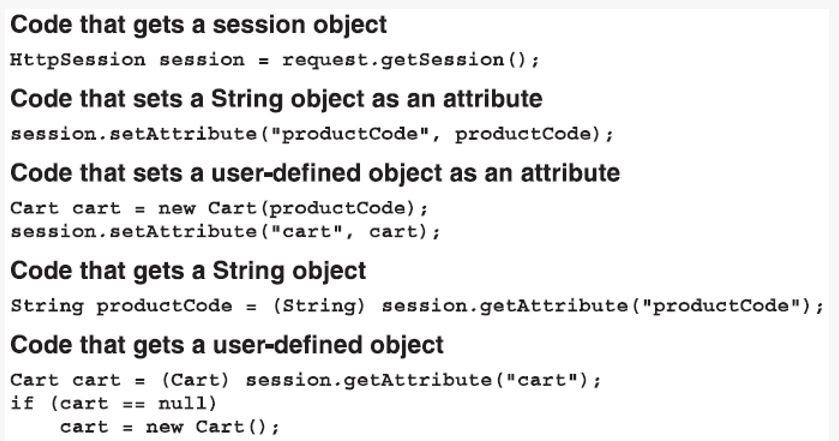Click the heading 'Code that gets a session object'

(199, 25)
